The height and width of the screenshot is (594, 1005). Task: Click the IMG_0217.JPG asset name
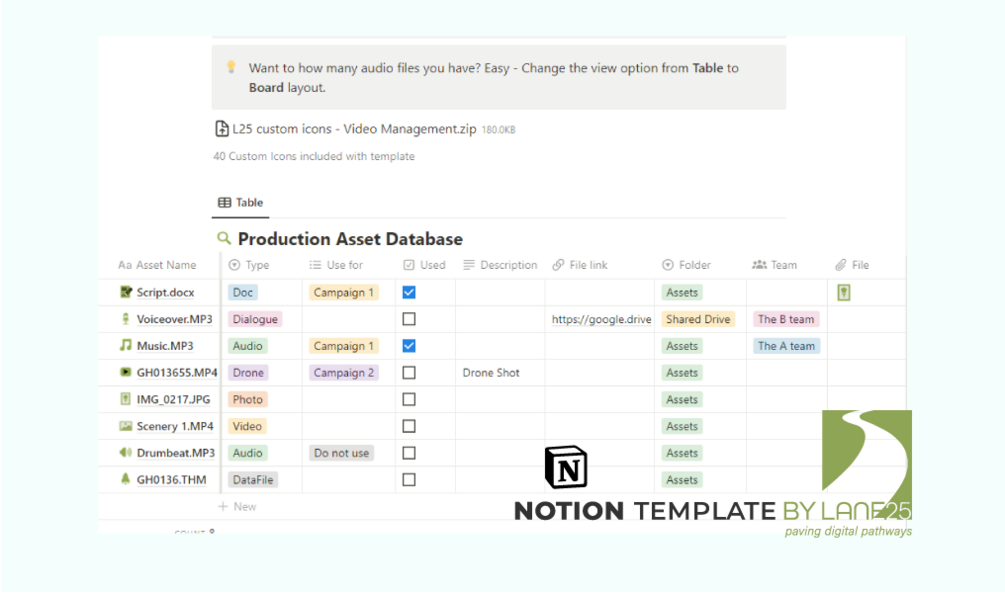tap(173, 399)
